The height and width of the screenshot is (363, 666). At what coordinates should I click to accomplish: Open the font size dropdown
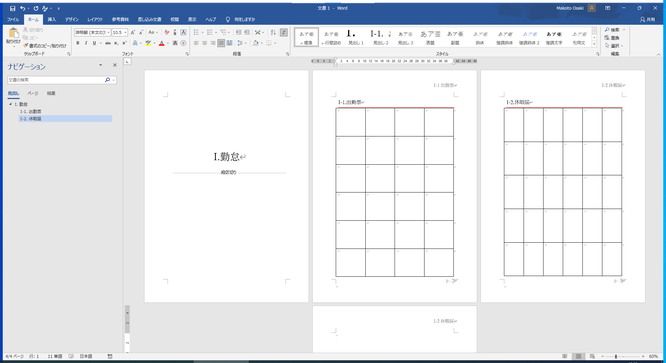point(120,32)
